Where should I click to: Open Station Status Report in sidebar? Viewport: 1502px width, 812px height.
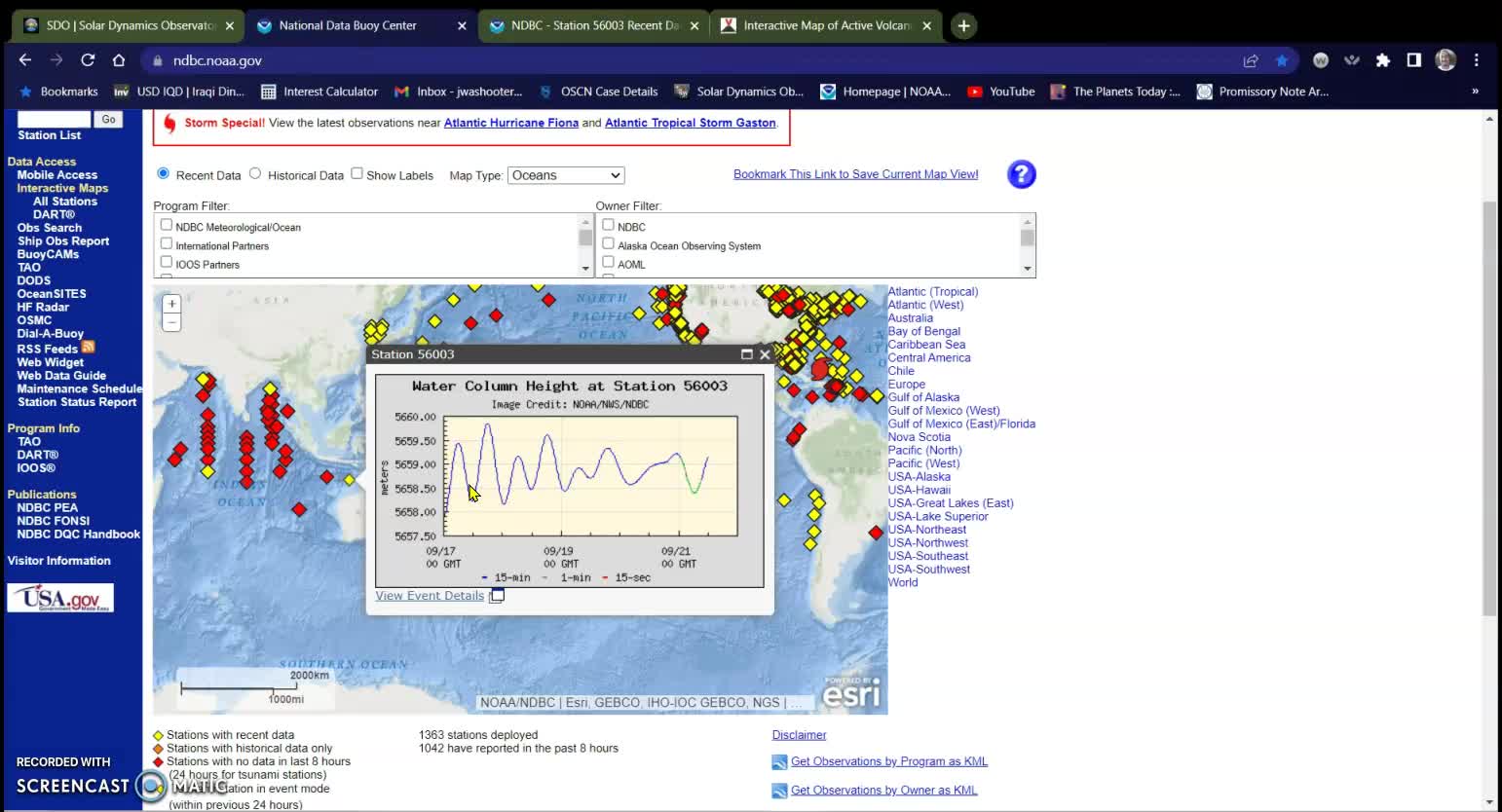pyautogui.click(x=77, y=402)
